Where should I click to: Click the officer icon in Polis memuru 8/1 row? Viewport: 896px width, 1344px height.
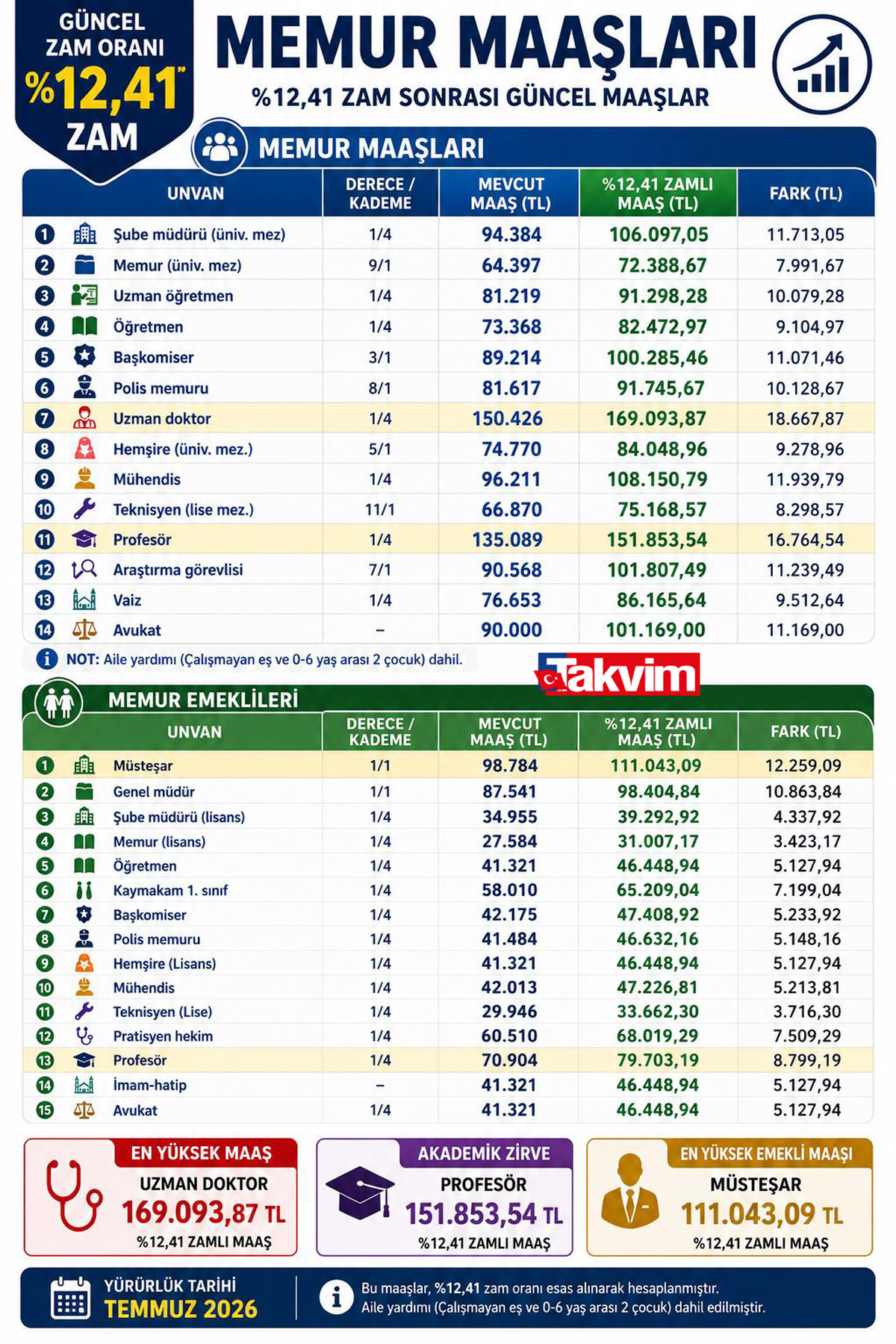[84, 388]
